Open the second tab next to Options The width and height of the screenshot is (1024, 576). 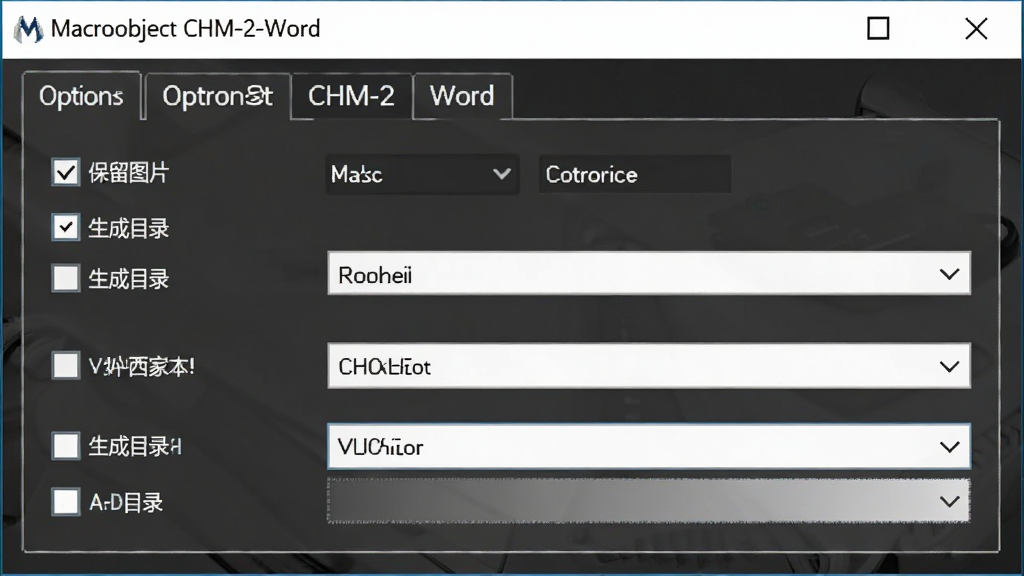pyautogui.click(x=217, y=96)
